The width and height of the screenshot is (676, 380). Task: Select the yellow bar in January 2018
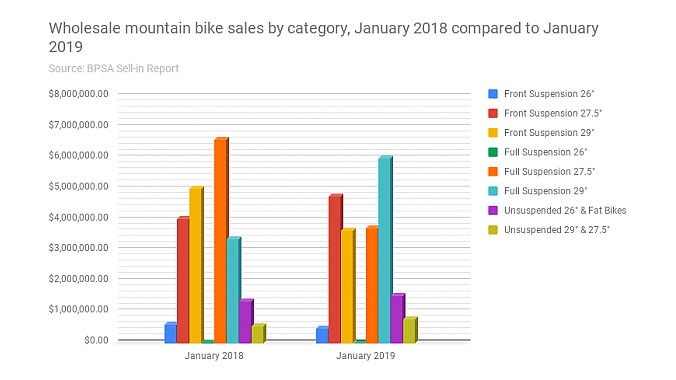196,265
